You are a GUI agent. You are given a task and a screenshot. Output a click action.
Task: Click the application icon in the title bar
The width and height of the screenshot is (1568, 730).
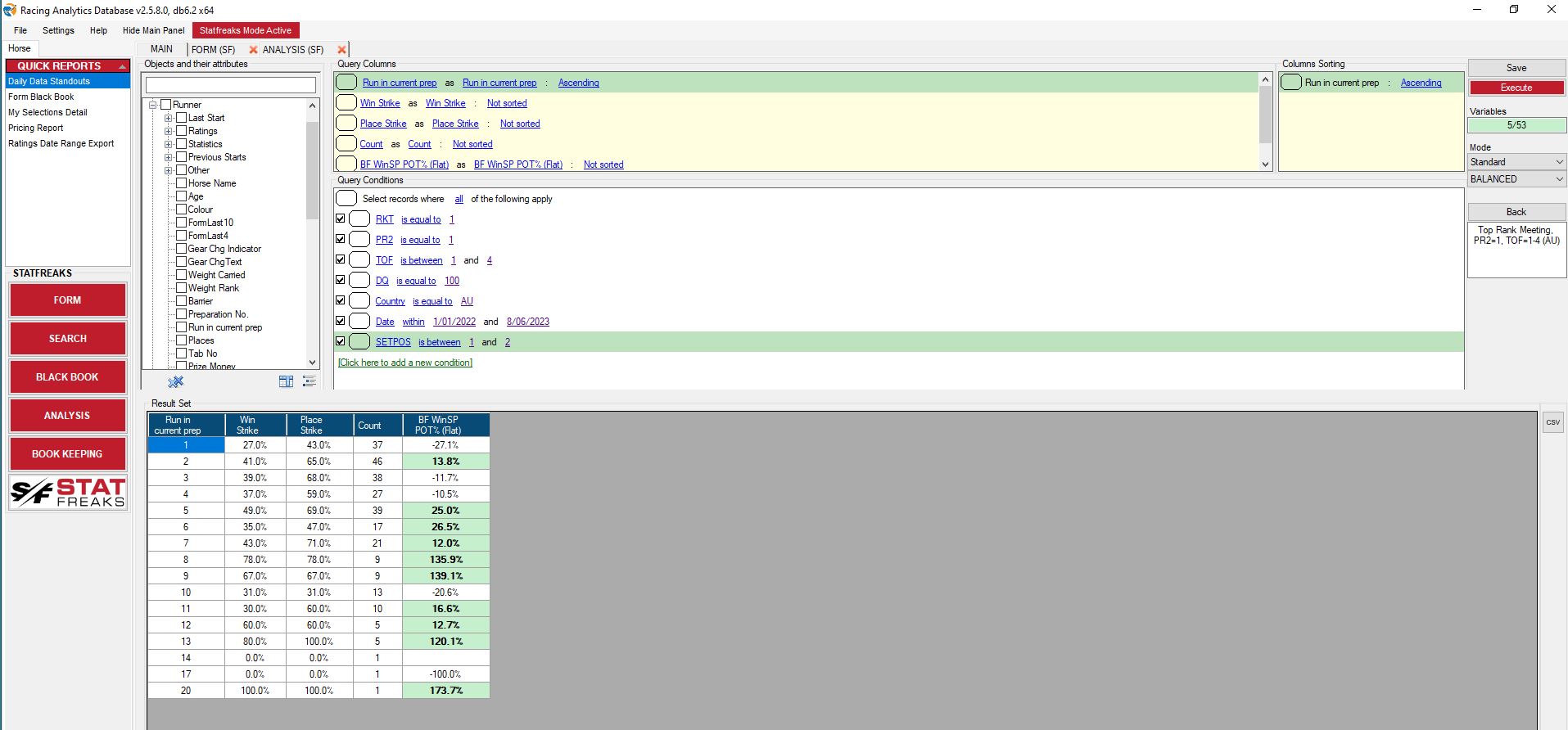coord(10,10)
